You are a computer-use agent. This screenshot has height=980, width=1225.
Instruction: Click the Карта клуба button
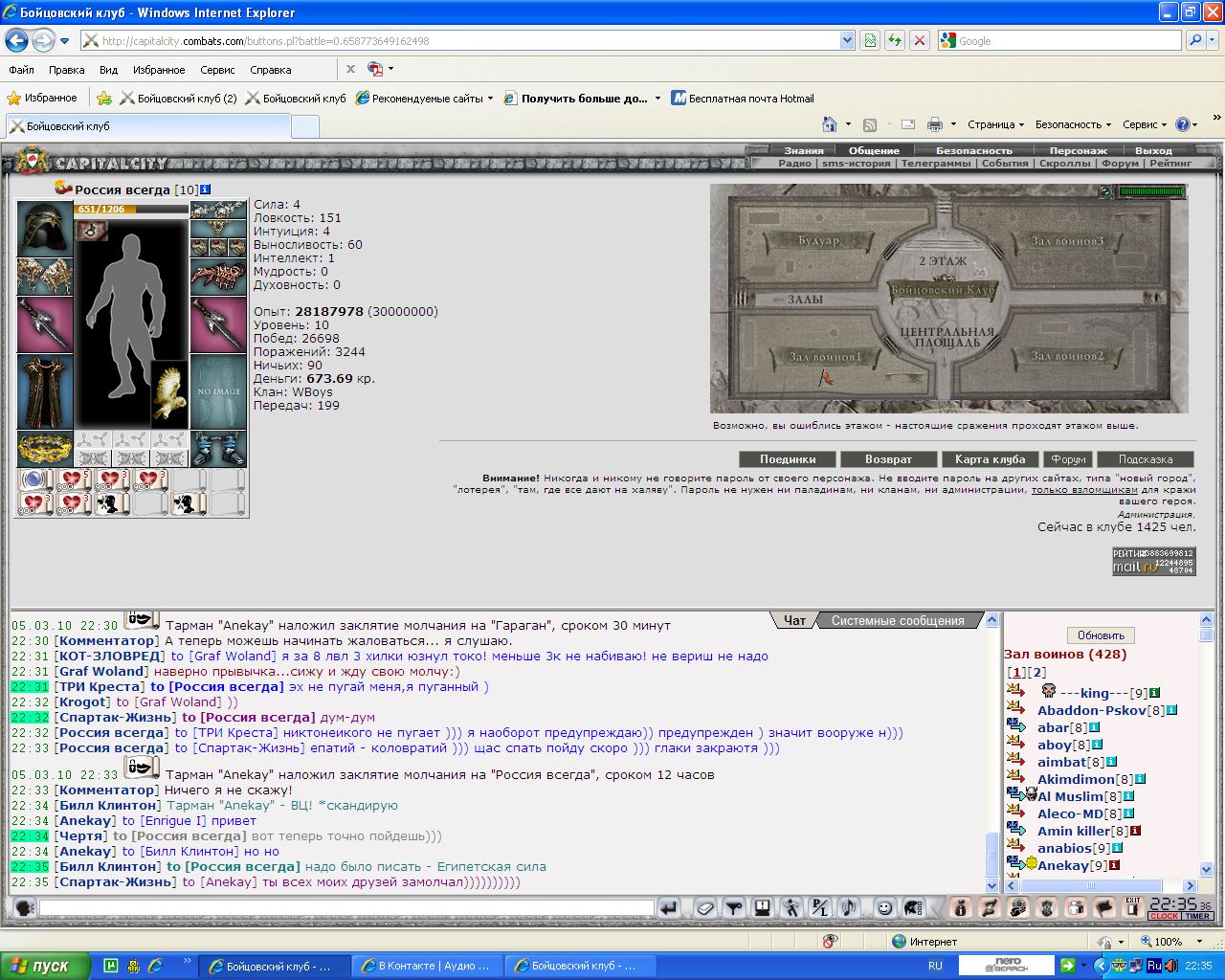point(990,459)
